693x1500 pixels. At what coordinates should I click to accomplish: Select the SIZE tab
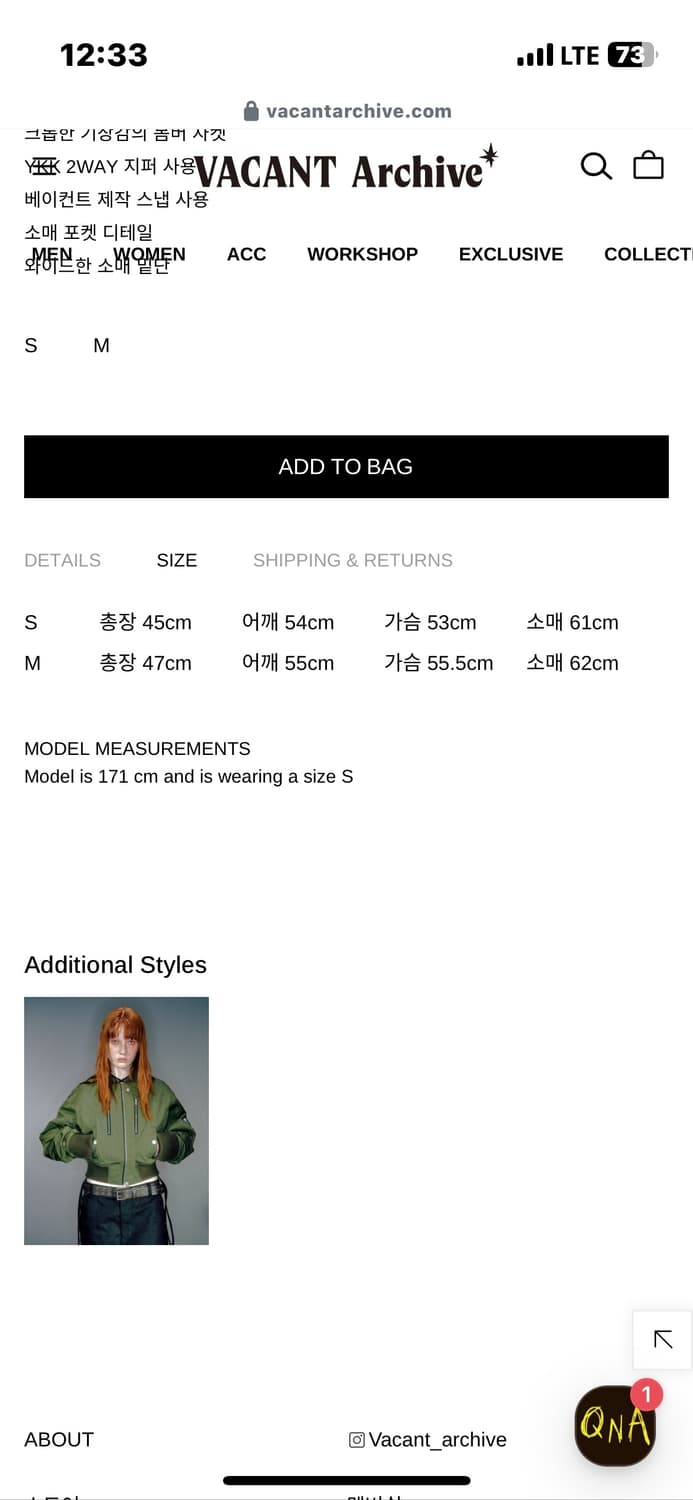(177, 560)
